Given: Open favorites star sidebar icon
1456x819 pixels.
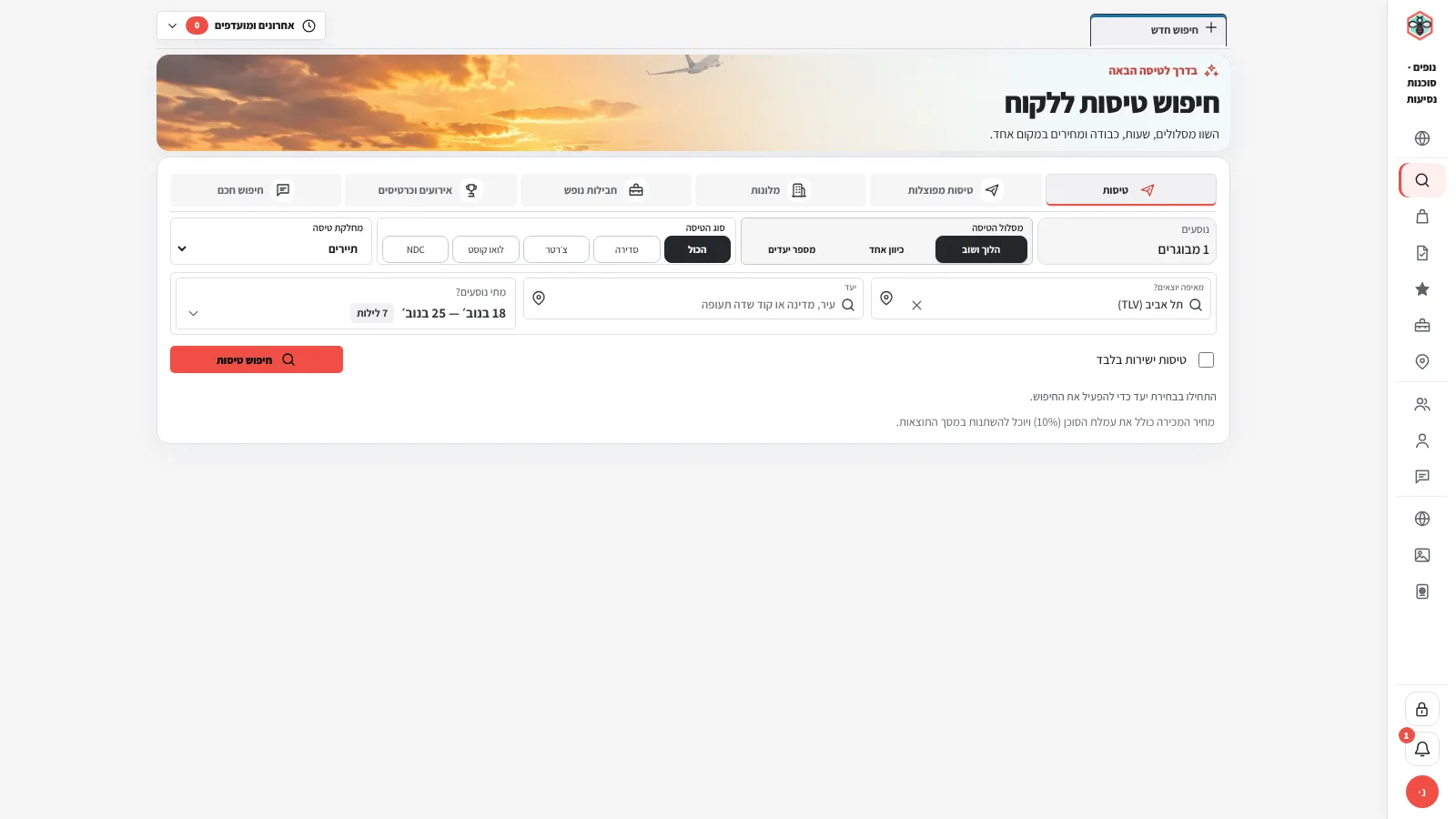Looking at the screenshot, I should pos(1422,289).
